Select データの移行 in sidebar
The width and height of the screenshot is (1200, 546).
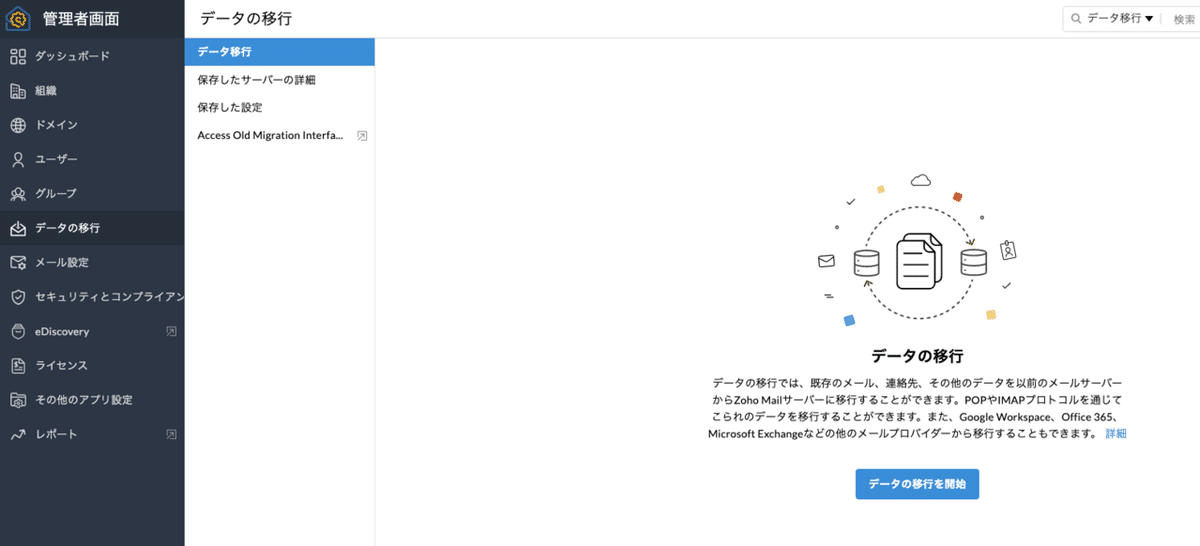[92, 228]
